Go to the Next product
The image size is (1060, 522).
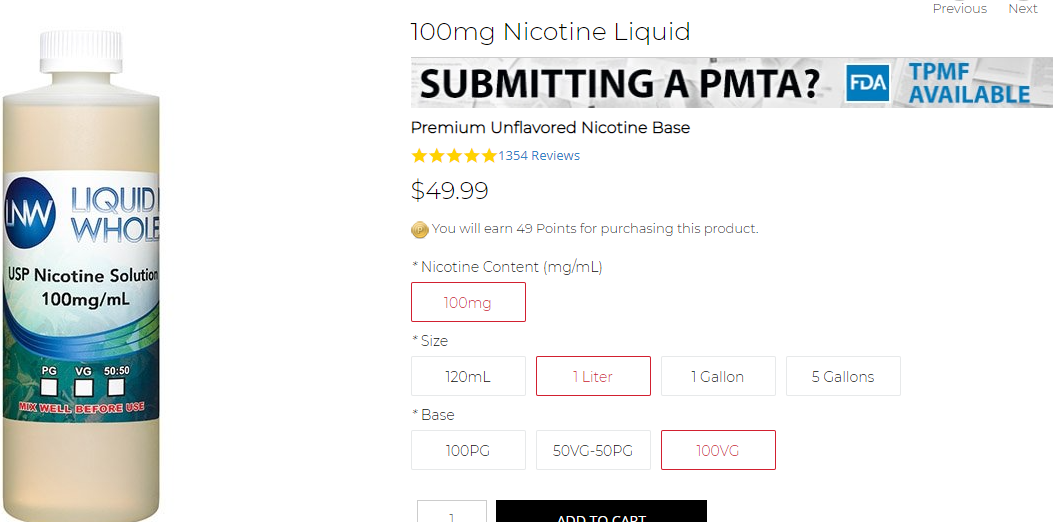[x=1022, y=9]
